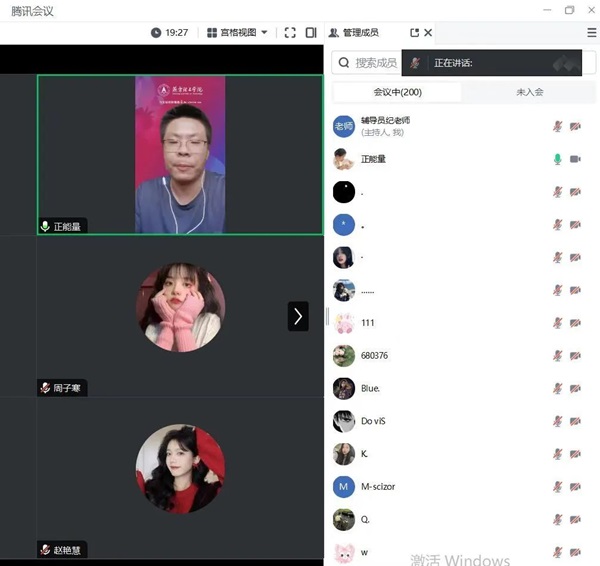This screenshot has height=566, width=600.
Task: Toggle the microphone for member 111
Action: 558,323
